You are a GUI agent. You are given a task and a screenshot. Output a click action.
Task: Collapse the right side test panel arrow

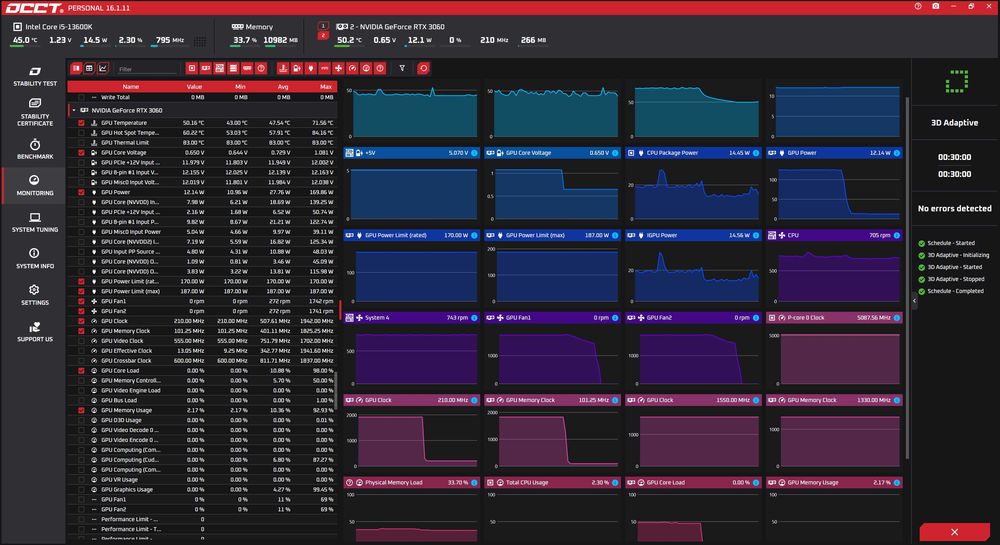click(914, 300)
